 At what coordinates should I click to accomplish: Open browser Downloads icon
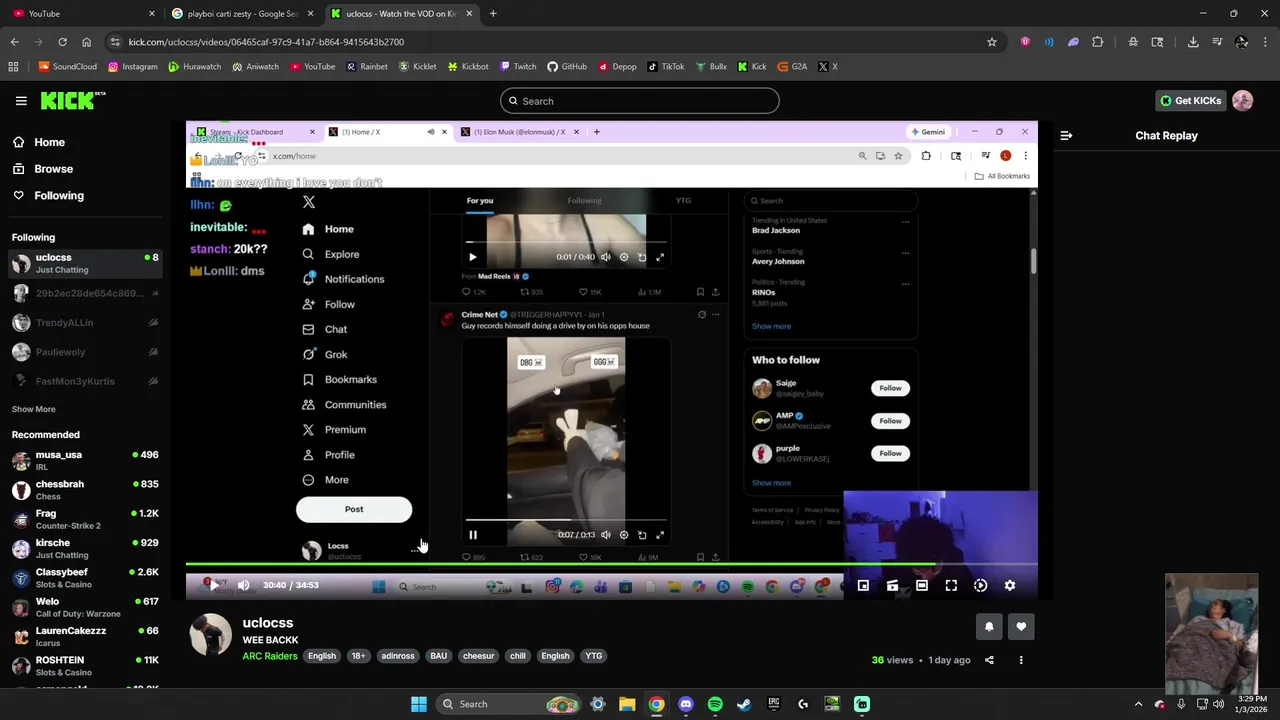1193,42
